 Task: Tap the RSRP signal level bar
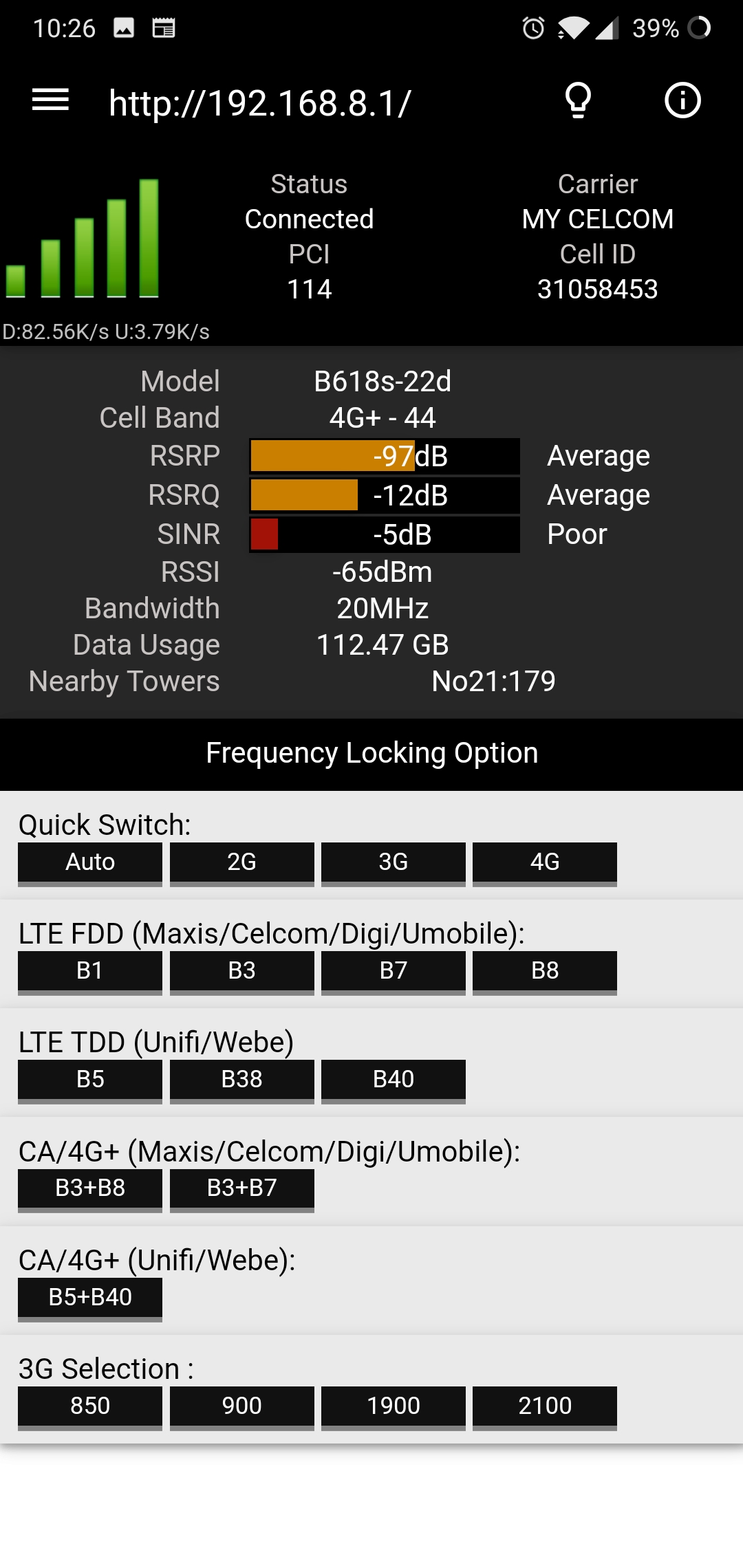[385, 456]
